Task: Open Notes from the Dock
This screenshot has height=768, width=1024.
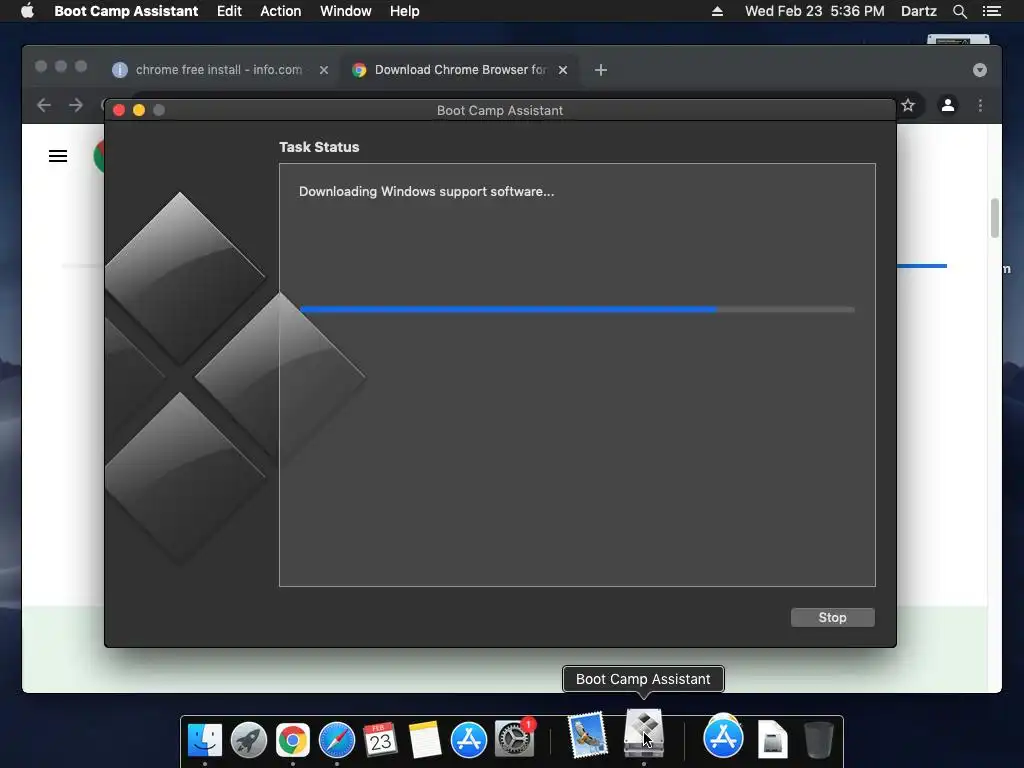Action: point(424,740)
